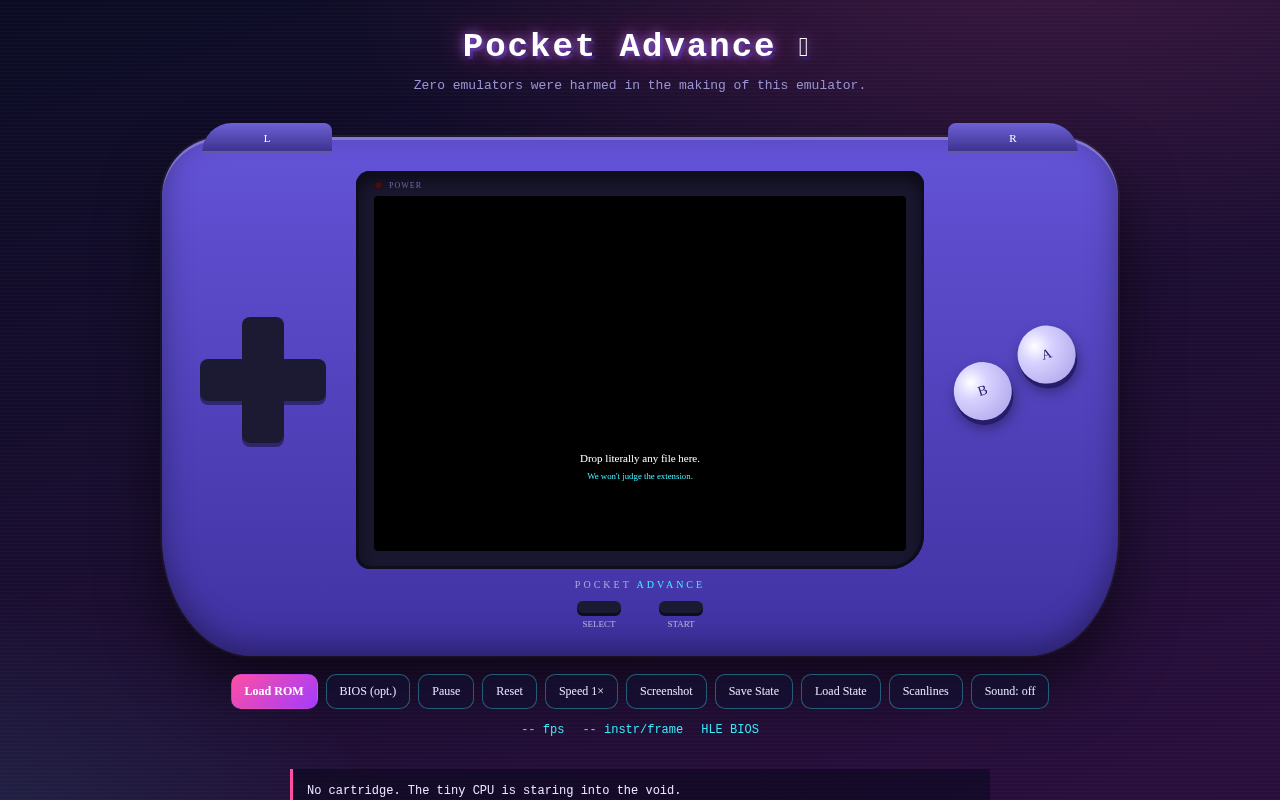Click the 'We won't judge the extension.' text
This screenshot has width=1280, height=800.
(640, 476)
